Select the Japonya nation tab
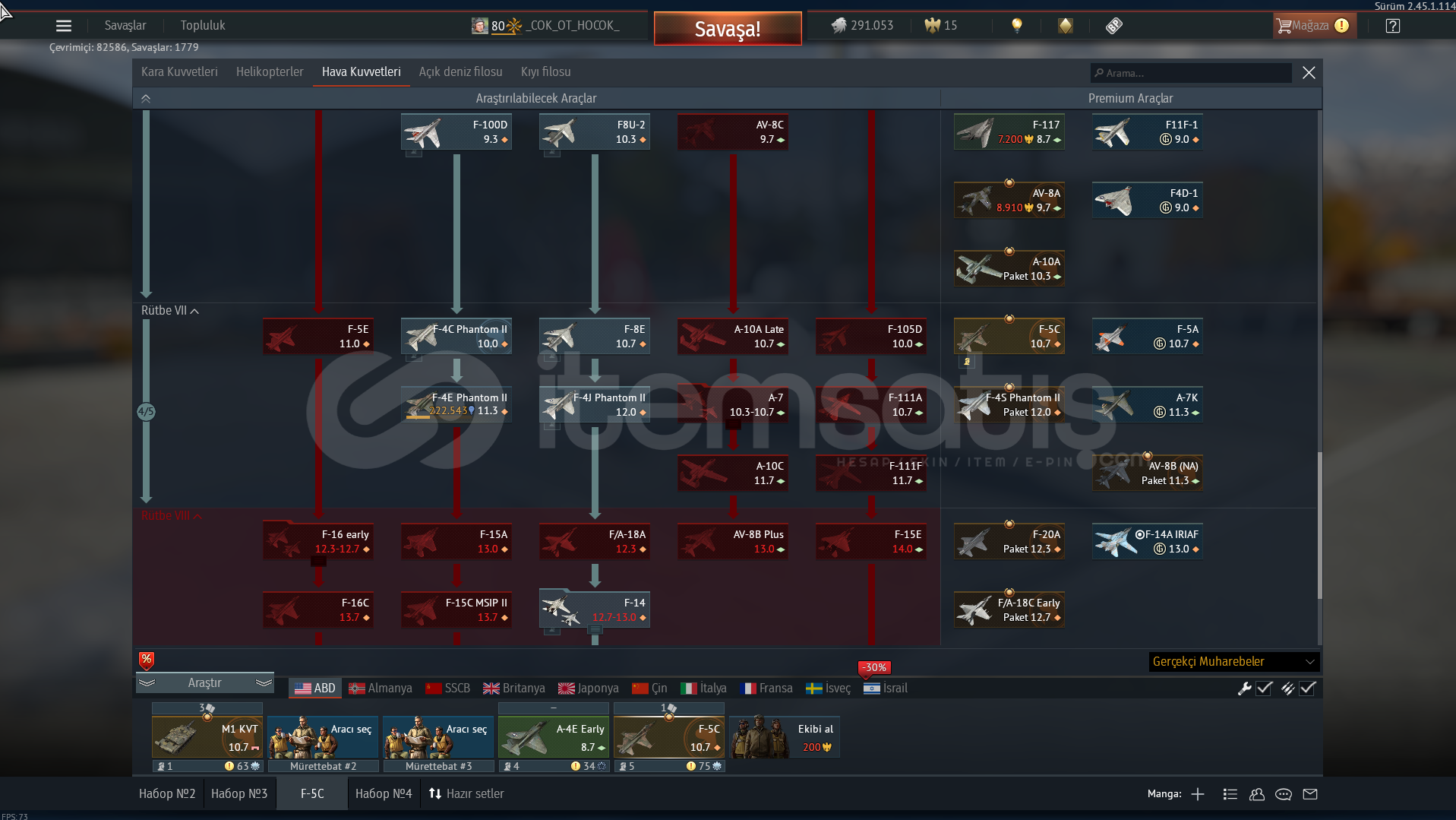This screenshot has width=1456, height=820. (x=589, y=689)
